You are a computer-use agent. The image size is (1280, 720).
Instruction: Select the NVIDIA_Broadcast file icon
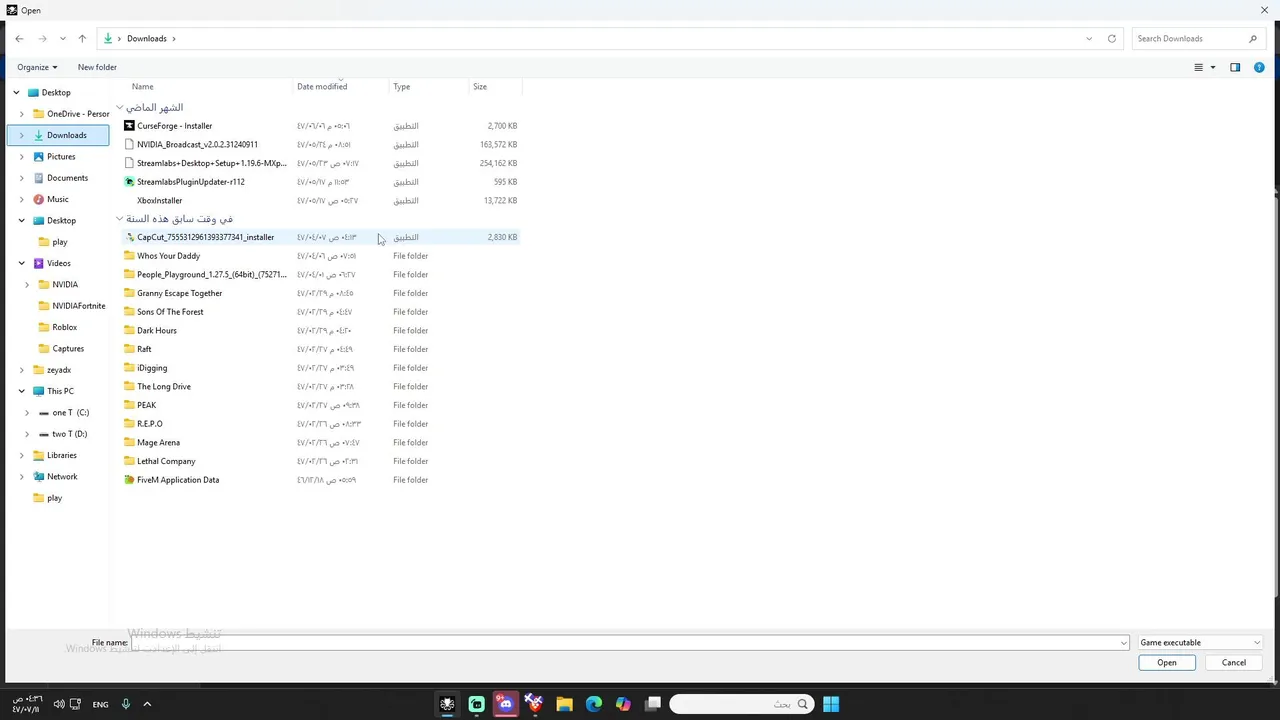point(129,144)
